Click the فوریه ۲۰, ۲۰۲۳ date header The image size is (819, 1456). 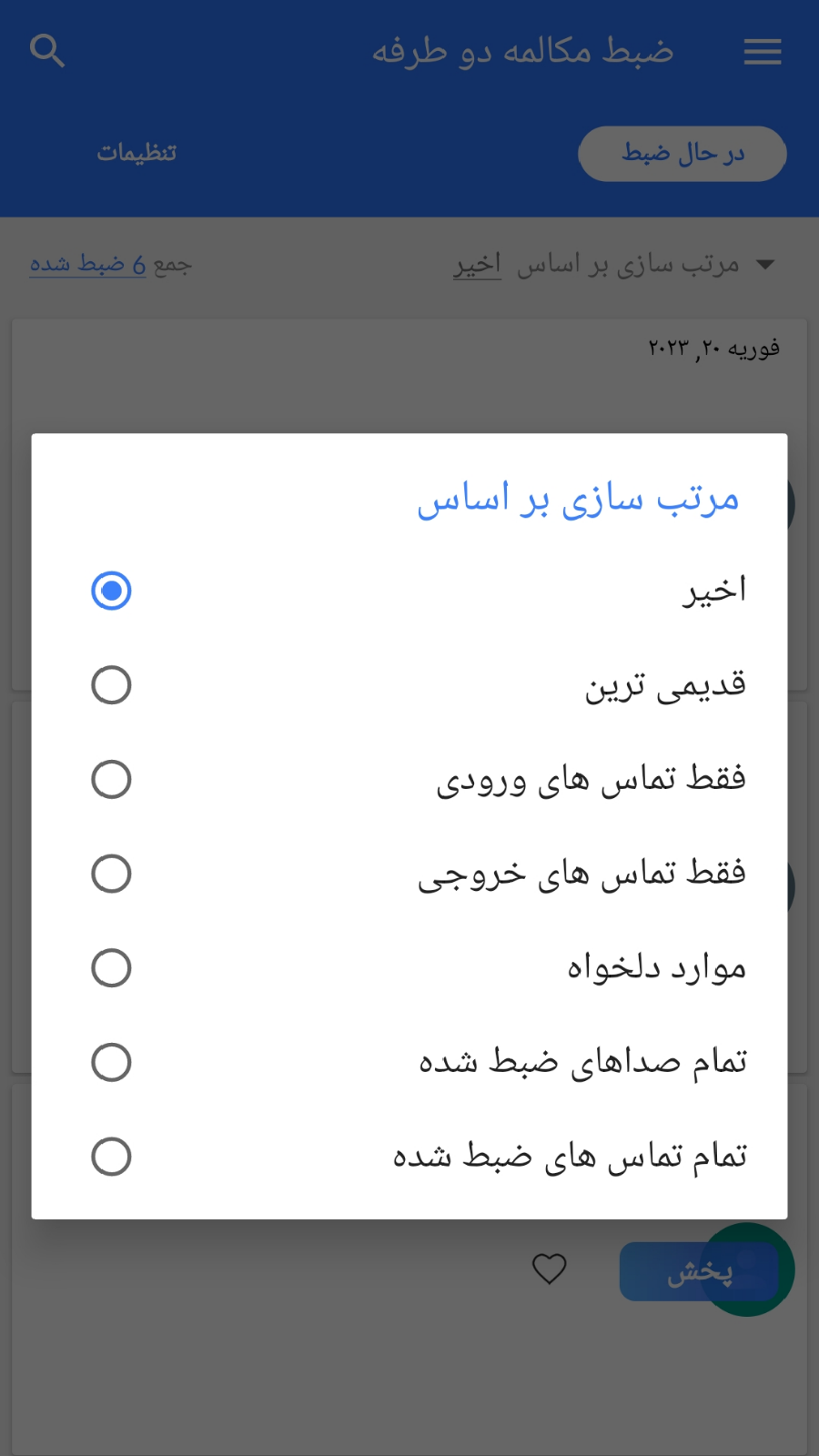[x=713, y=348]
